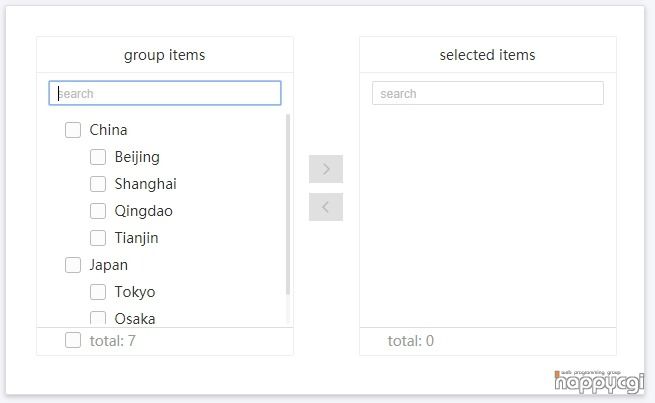The image size is (655, 403).
Task: Toggle the Tianjin checkbox
Action: tap(98, 238)
